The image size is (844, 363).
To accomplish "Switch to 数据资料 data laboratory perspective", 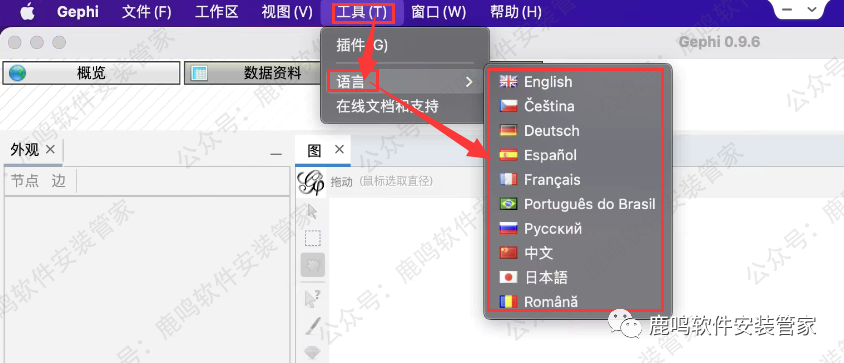I will tap(253, 73).
